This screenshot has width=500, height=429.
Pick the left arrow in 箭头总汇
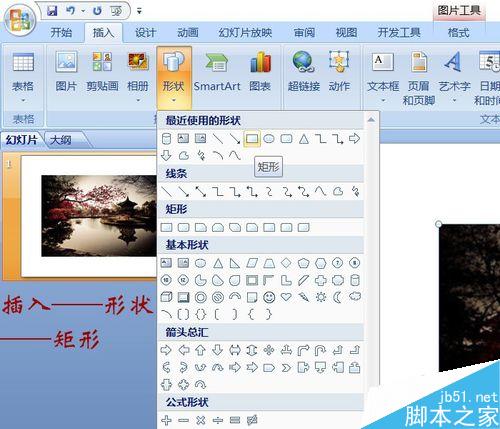click(x=184, y=350)
